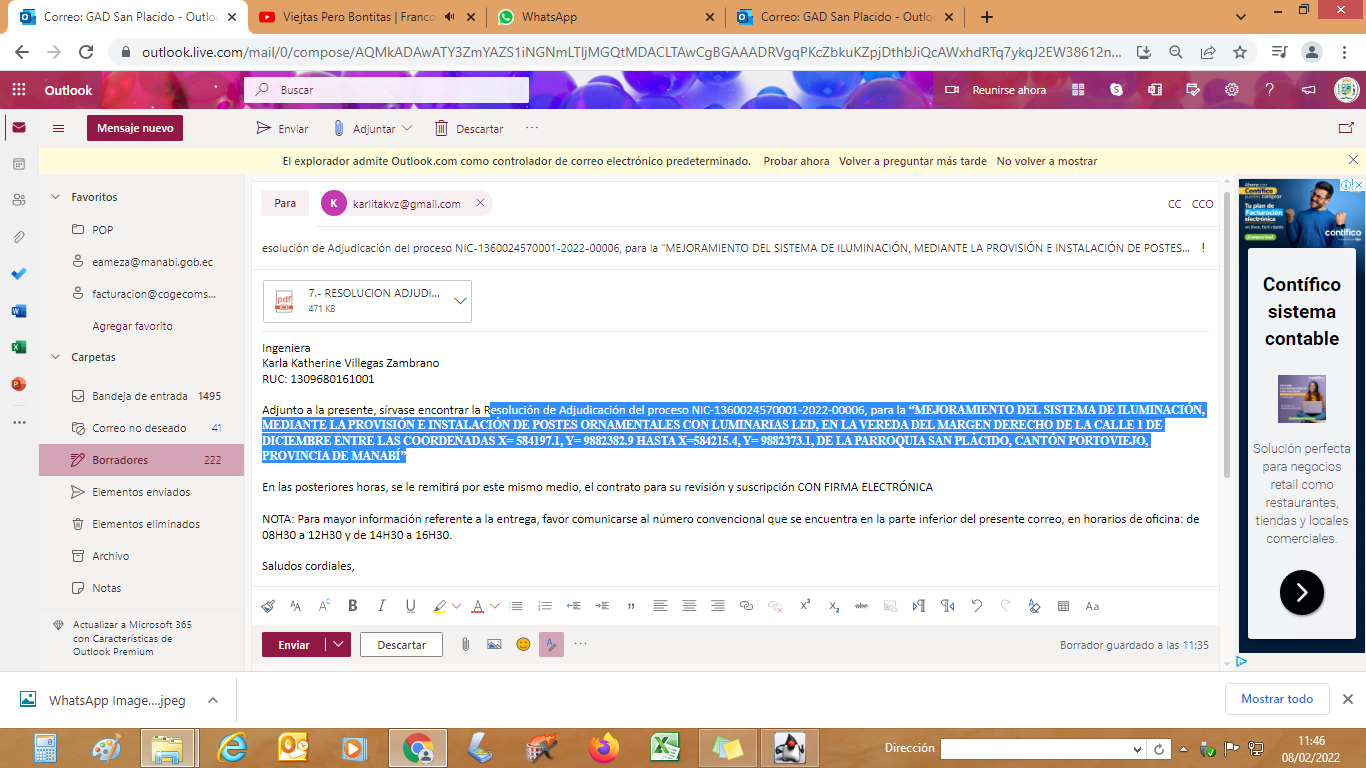Open the Calendar icon in left rail
1366x768 pixels.
coord(19,163)
